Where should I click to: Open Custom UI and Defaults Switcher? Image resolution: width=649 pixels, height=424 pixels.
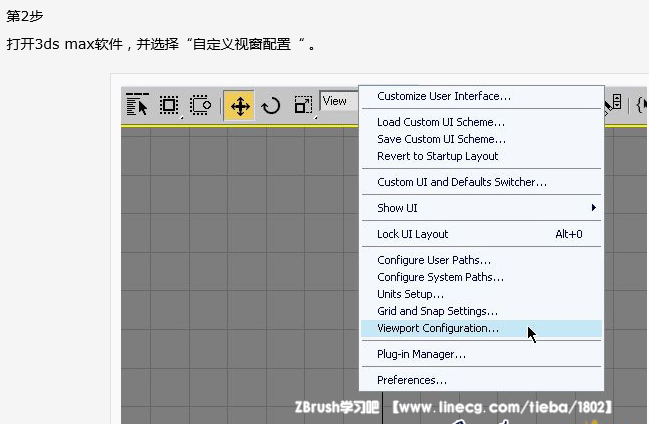point(481,182)
